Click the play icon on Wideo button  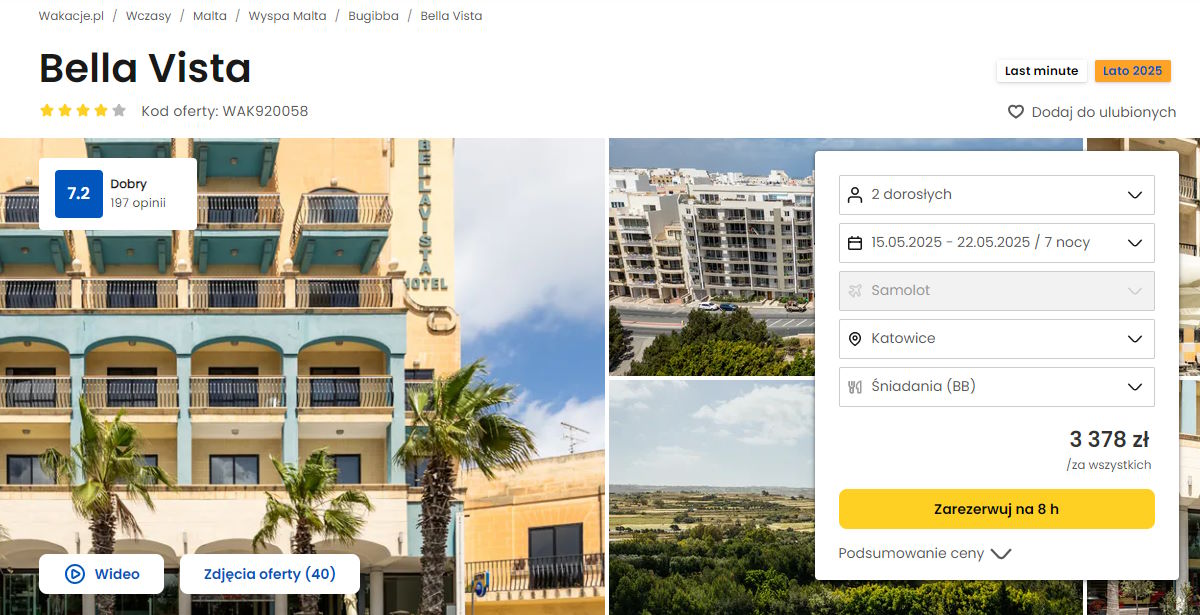coord(74,574)
